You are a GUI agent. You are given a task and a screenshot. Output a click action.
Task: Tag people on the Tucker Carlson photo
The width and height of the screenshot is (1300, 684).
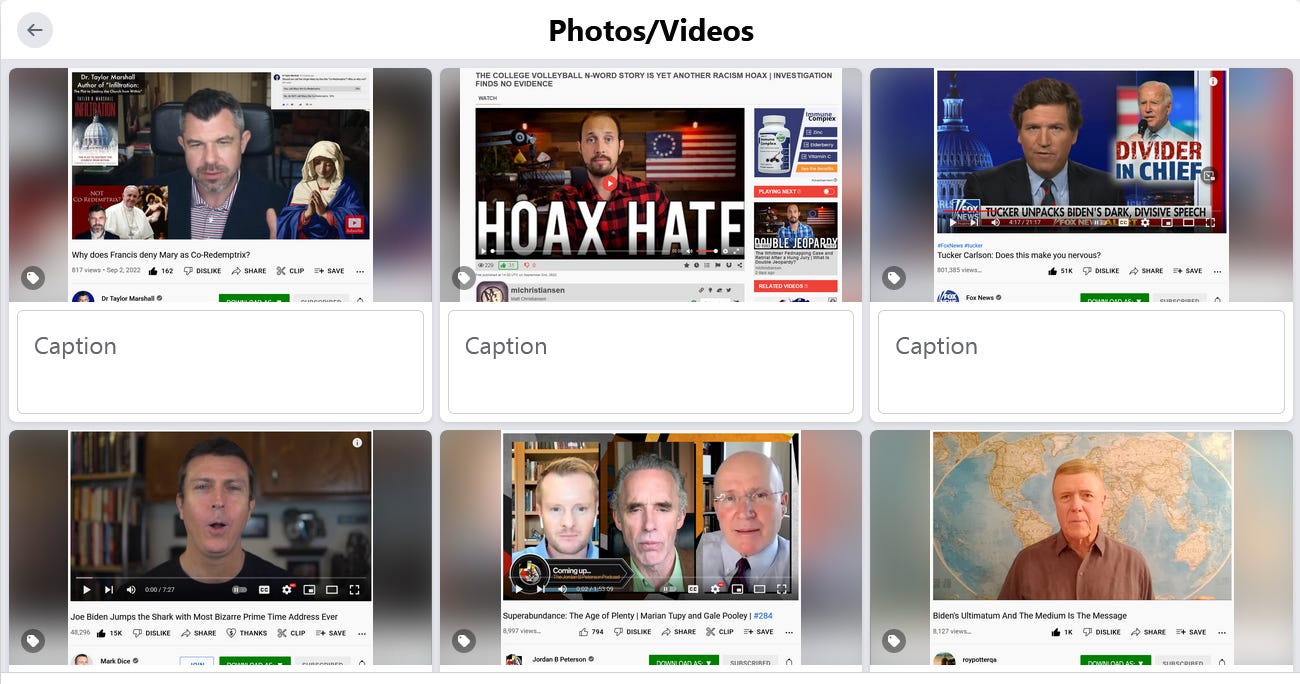[x=894, y=278]
